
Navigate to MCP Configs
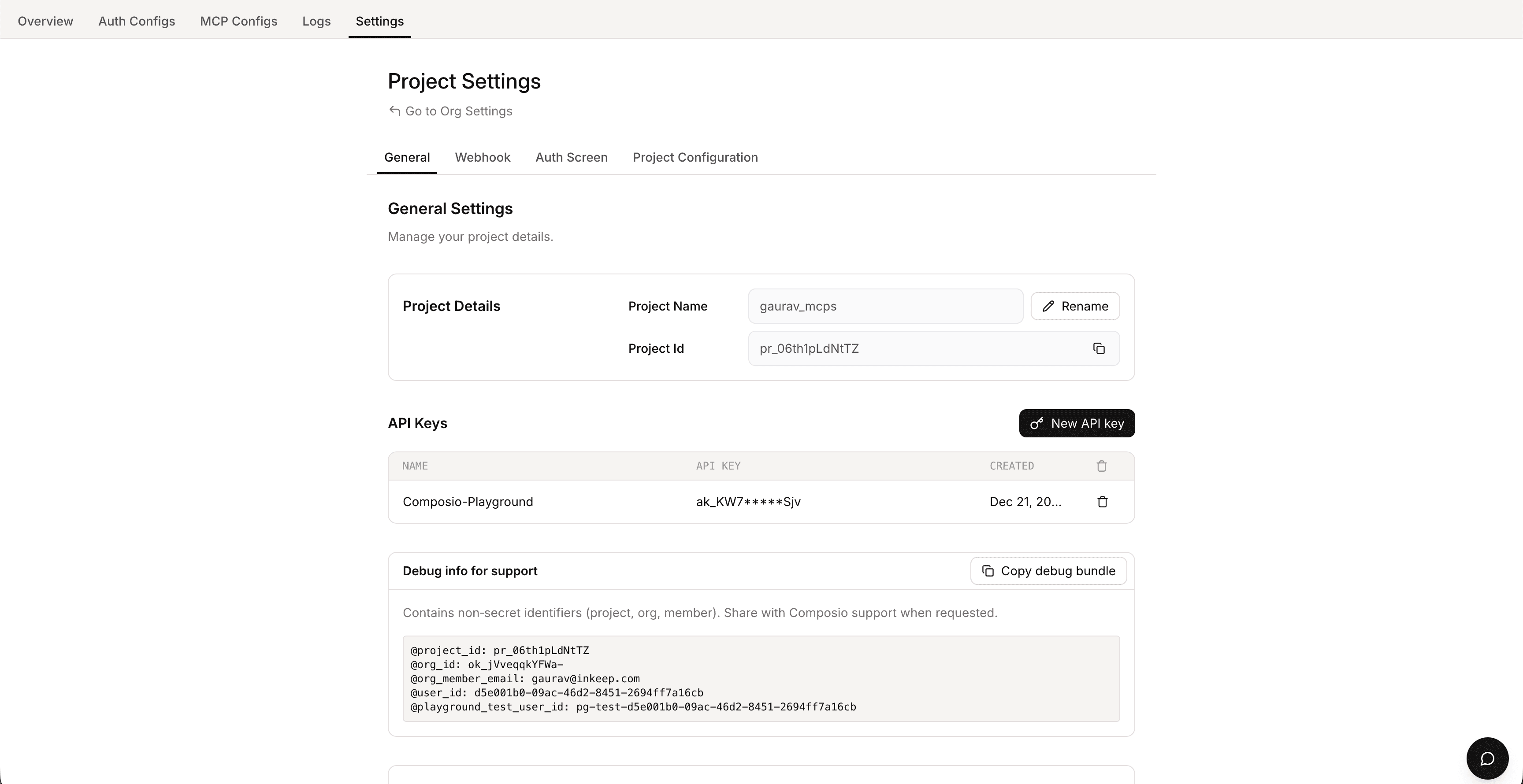pyautogui.click(x=238, y=21)
